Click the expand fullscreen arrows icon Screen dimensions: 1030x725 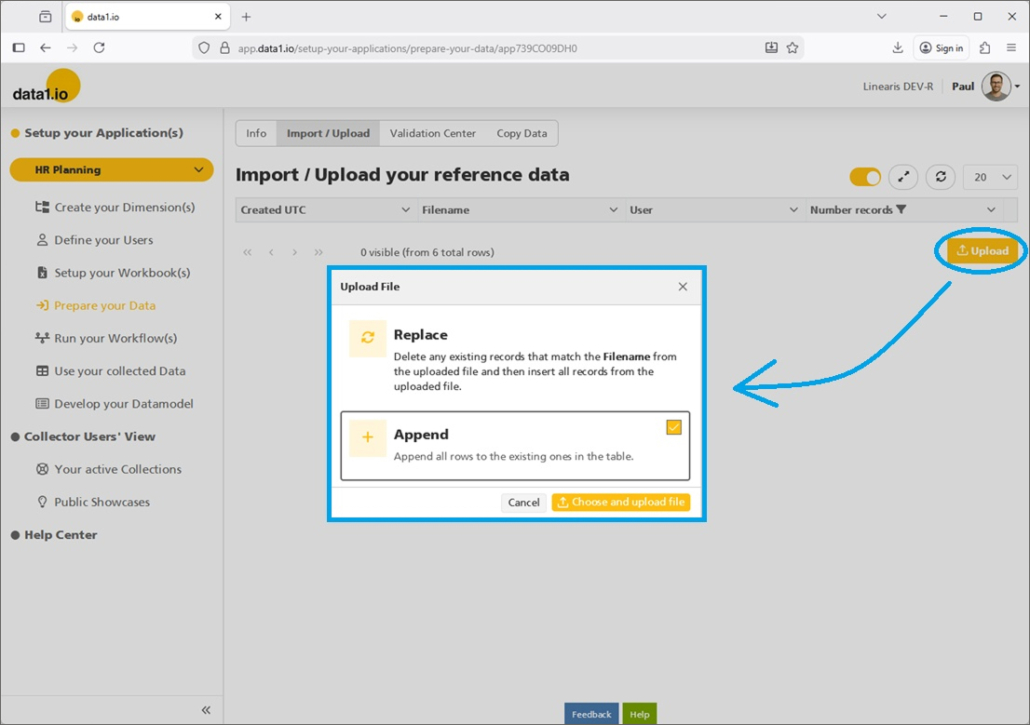(903, 177)
